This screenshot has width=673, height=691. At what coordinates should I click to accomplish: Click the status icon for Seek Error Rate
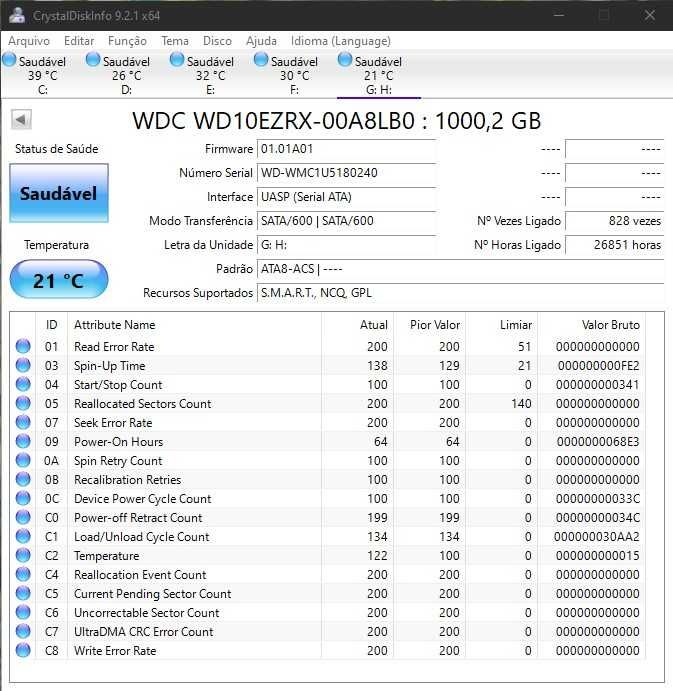[x=23, y=422]
